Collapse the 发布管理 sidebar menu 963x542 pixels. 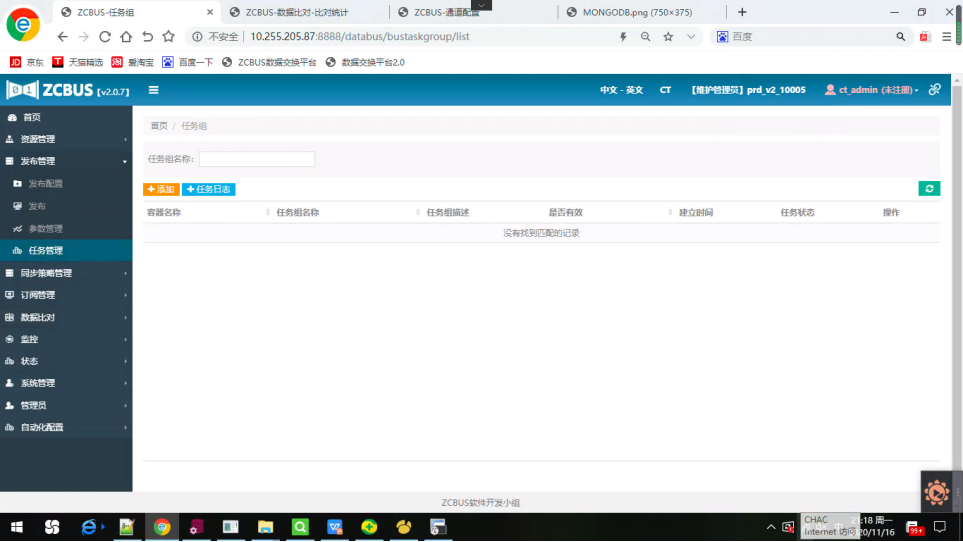(x=65, y=161)
